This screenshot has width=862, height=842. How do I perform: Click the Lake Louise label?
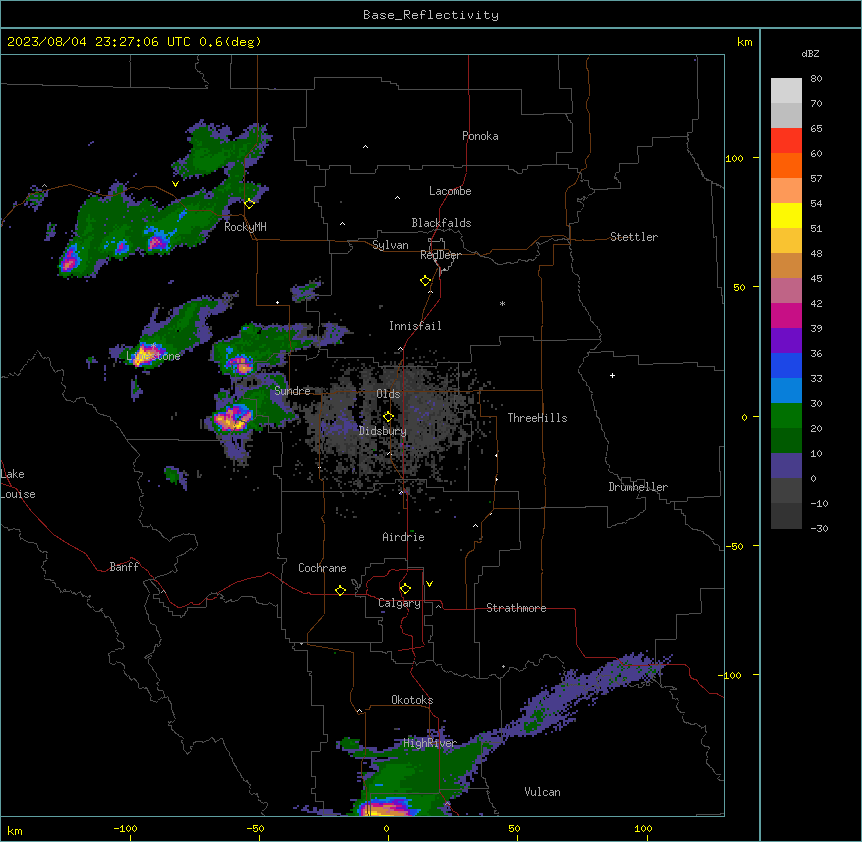[x=18, y=484]
